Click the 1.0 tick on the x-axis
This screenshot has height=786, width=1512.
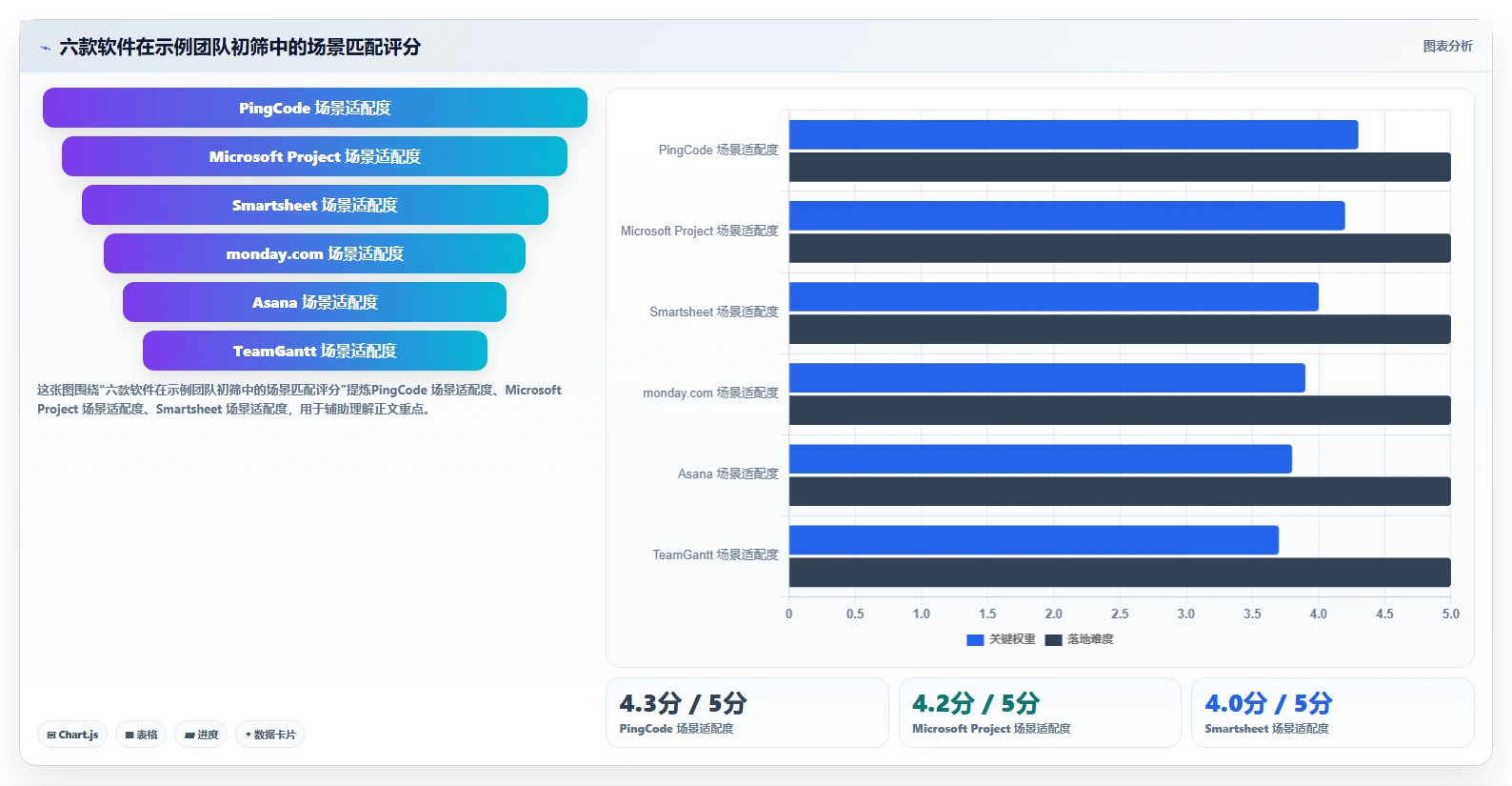[921, 615]
